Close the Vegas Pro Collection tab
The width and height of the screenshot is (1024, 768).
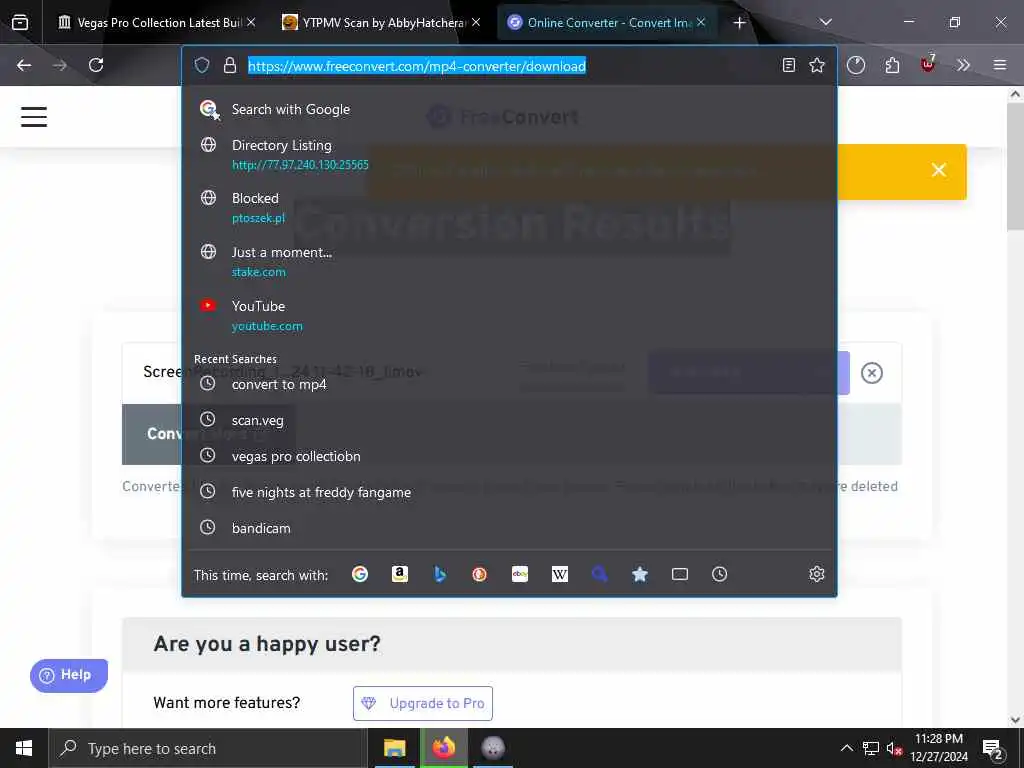tap(251, 22)
